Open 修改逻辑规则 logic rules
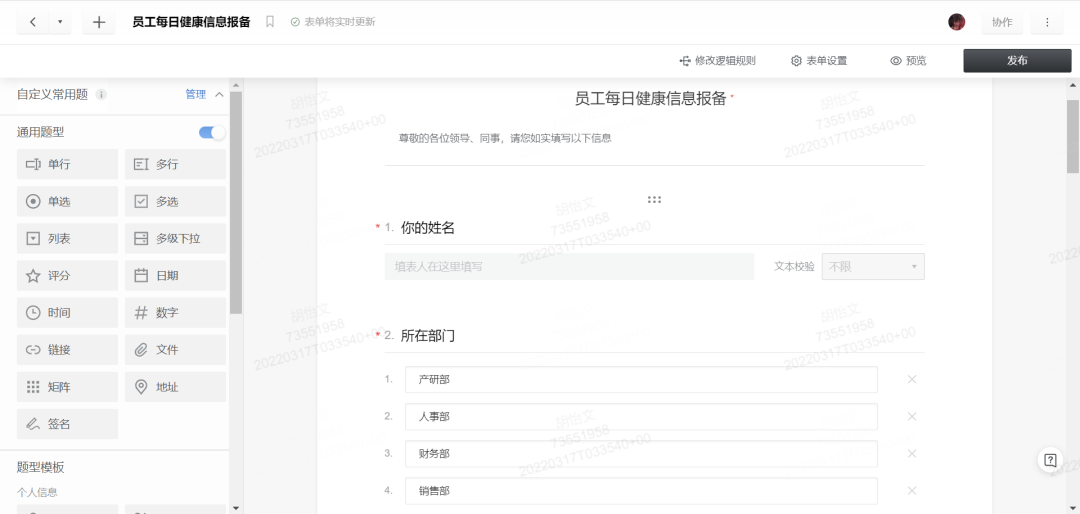 tap(717, 61)
